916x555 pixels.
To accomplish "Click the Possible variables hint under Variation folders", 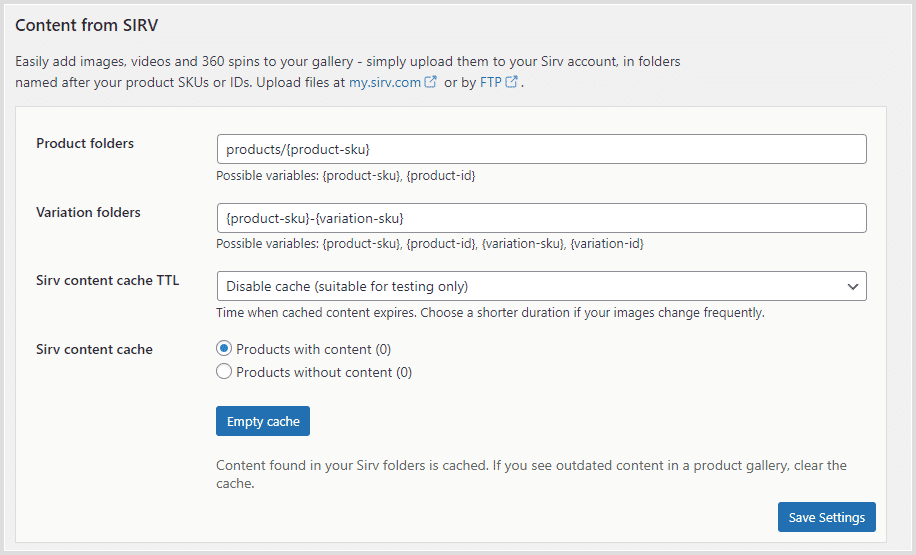I will [430, 244].
